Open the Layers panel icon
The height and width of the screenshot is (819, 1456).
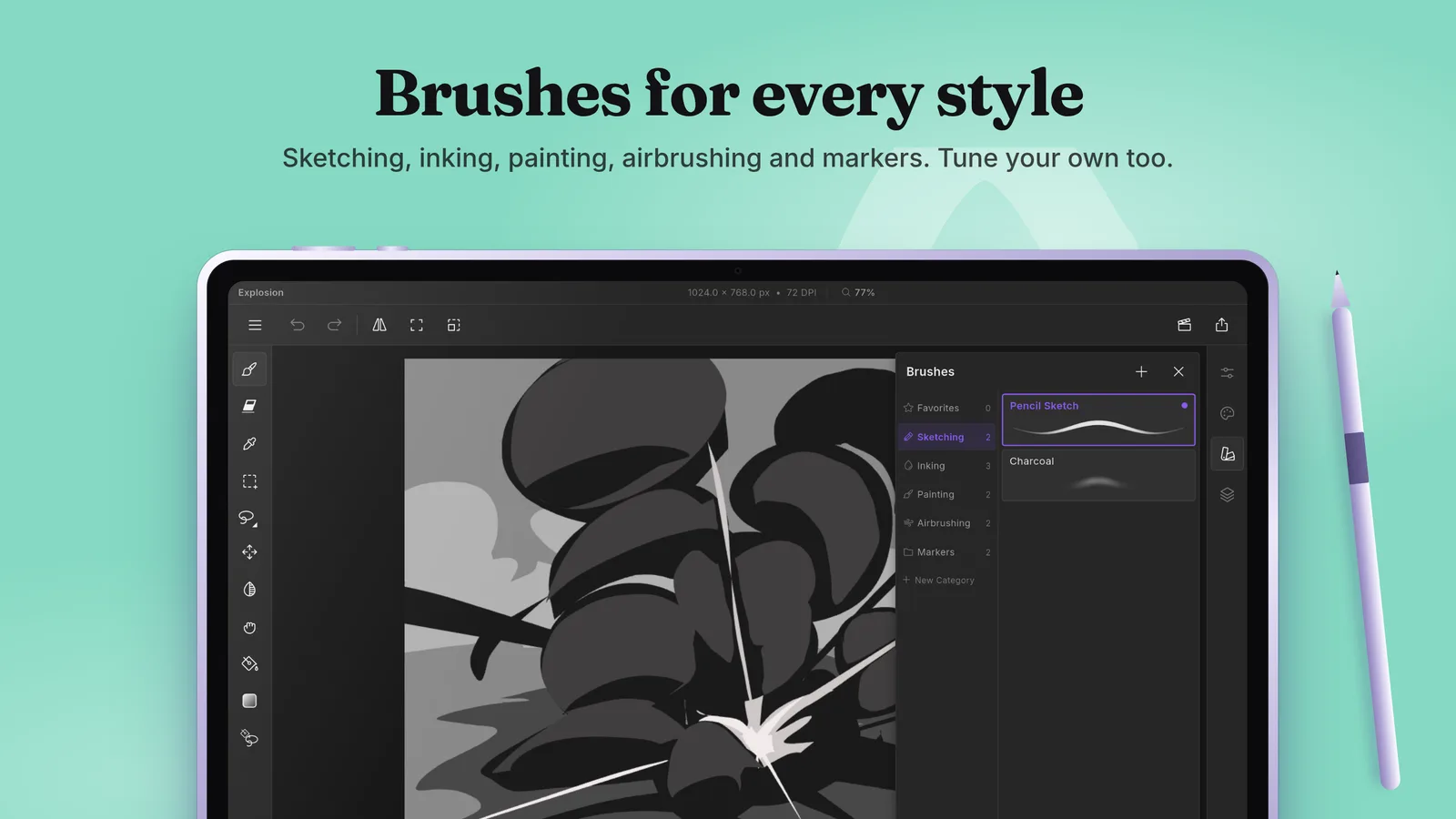pyautogui.click(x=1227, y=494)
